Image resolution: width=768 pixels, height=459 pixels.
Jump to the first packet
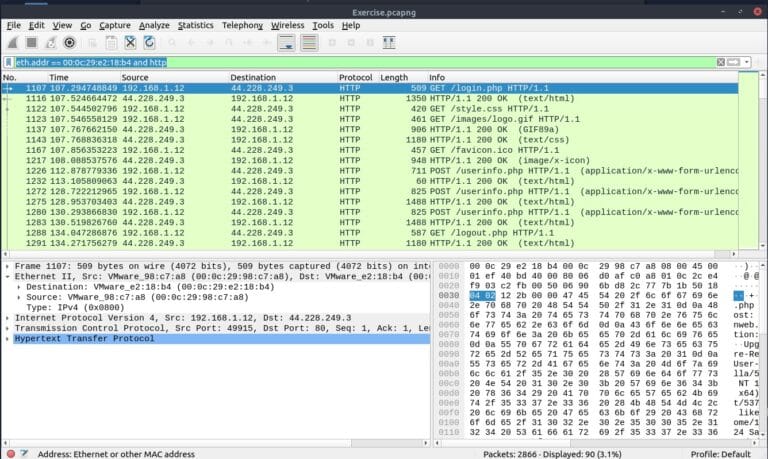pyautogui.click(x=248, y=43)
